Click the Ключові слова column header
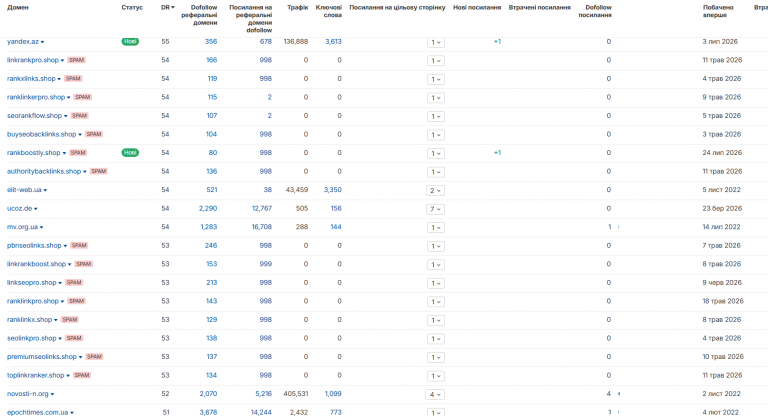Screen dimensions: 768x416 click(x=329, y=11)
